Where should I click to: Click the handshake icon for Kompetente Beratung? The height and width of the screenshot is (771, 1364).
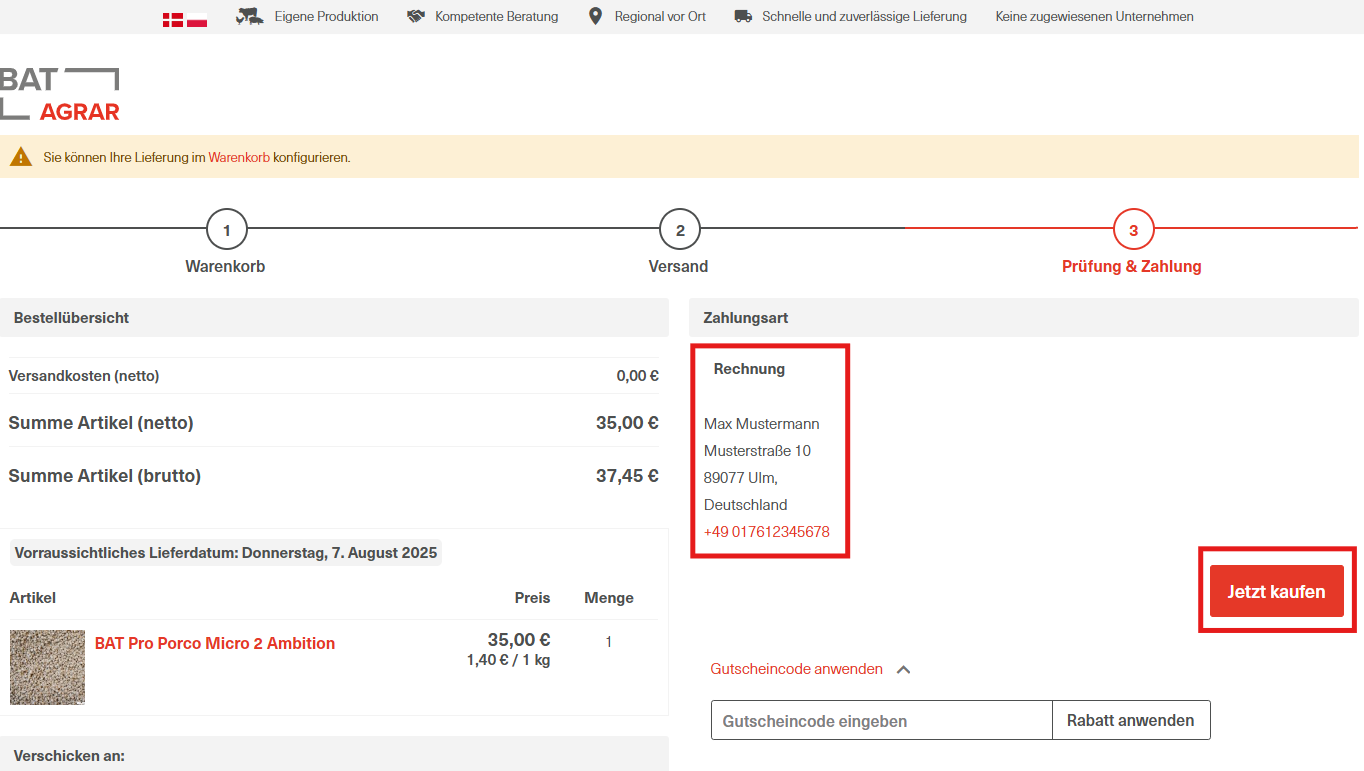[x=416, y=16]
